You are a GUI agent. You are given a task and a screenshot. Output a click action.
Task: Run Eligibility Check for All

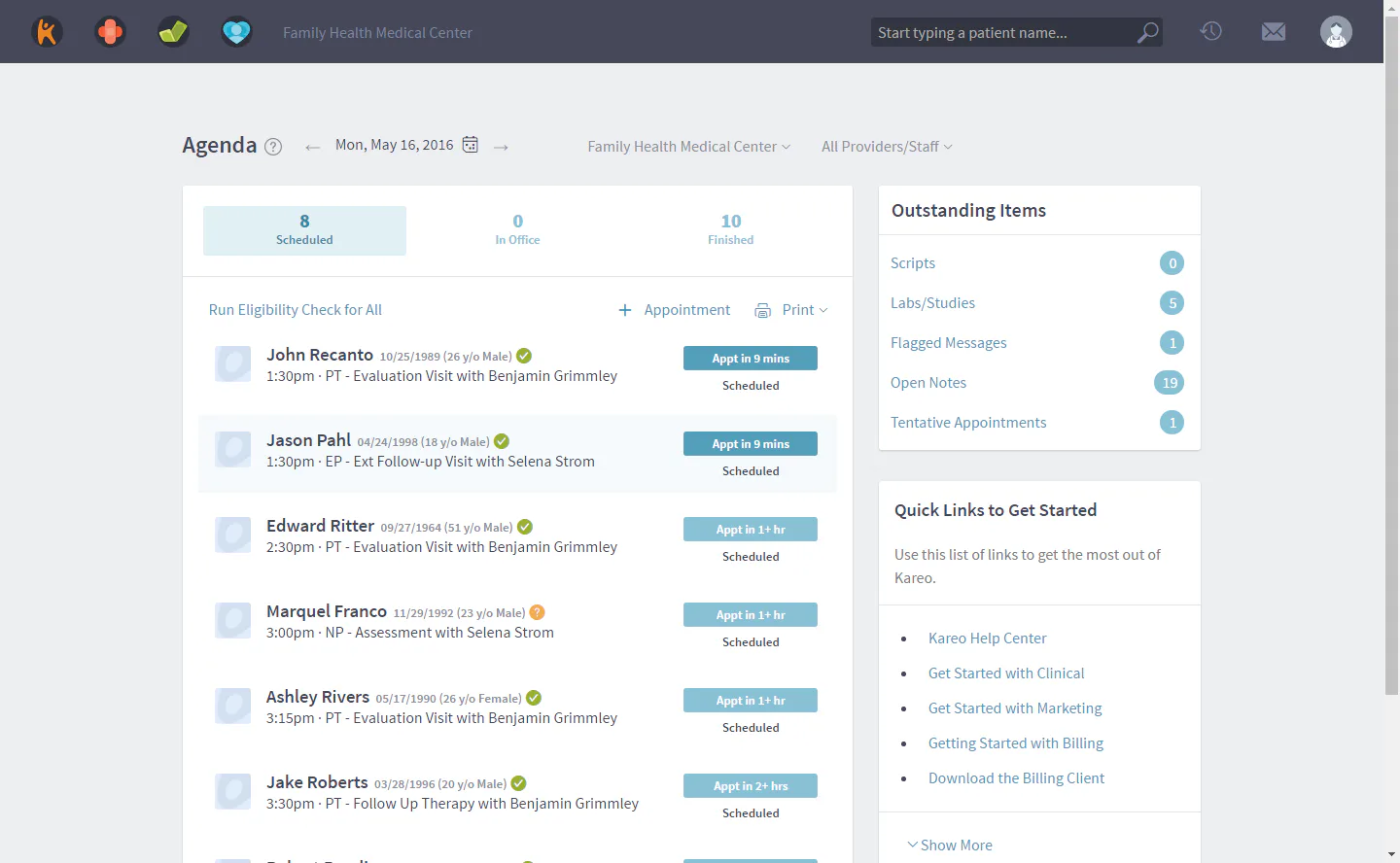[295, 309]
